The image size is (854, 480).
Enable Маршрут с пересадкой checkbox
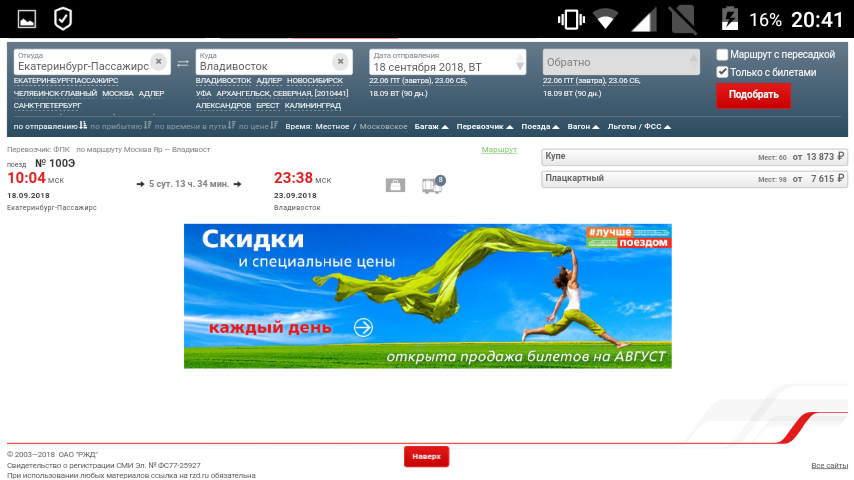[x=723, y=54]
